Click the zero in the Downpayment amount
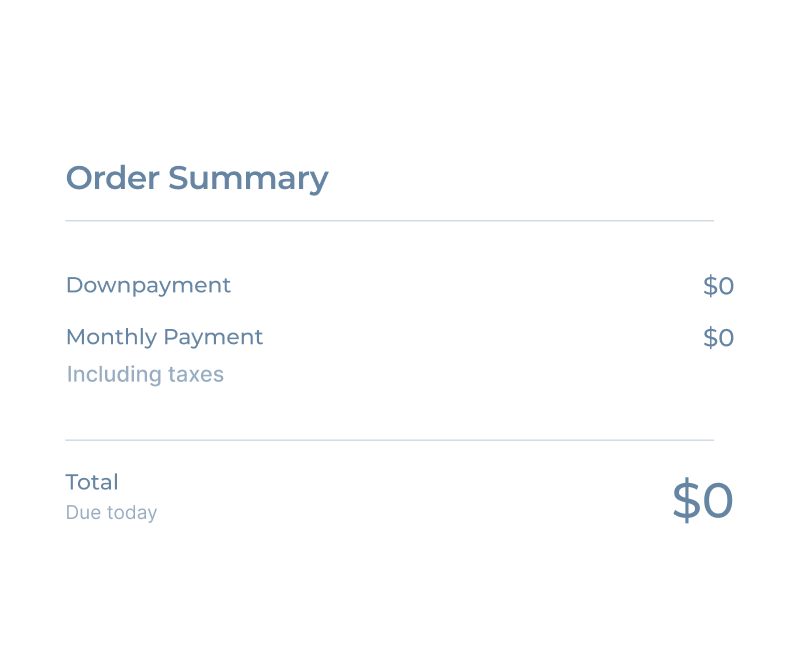Viewport: 800px width, 672px height. pos(726,286)
